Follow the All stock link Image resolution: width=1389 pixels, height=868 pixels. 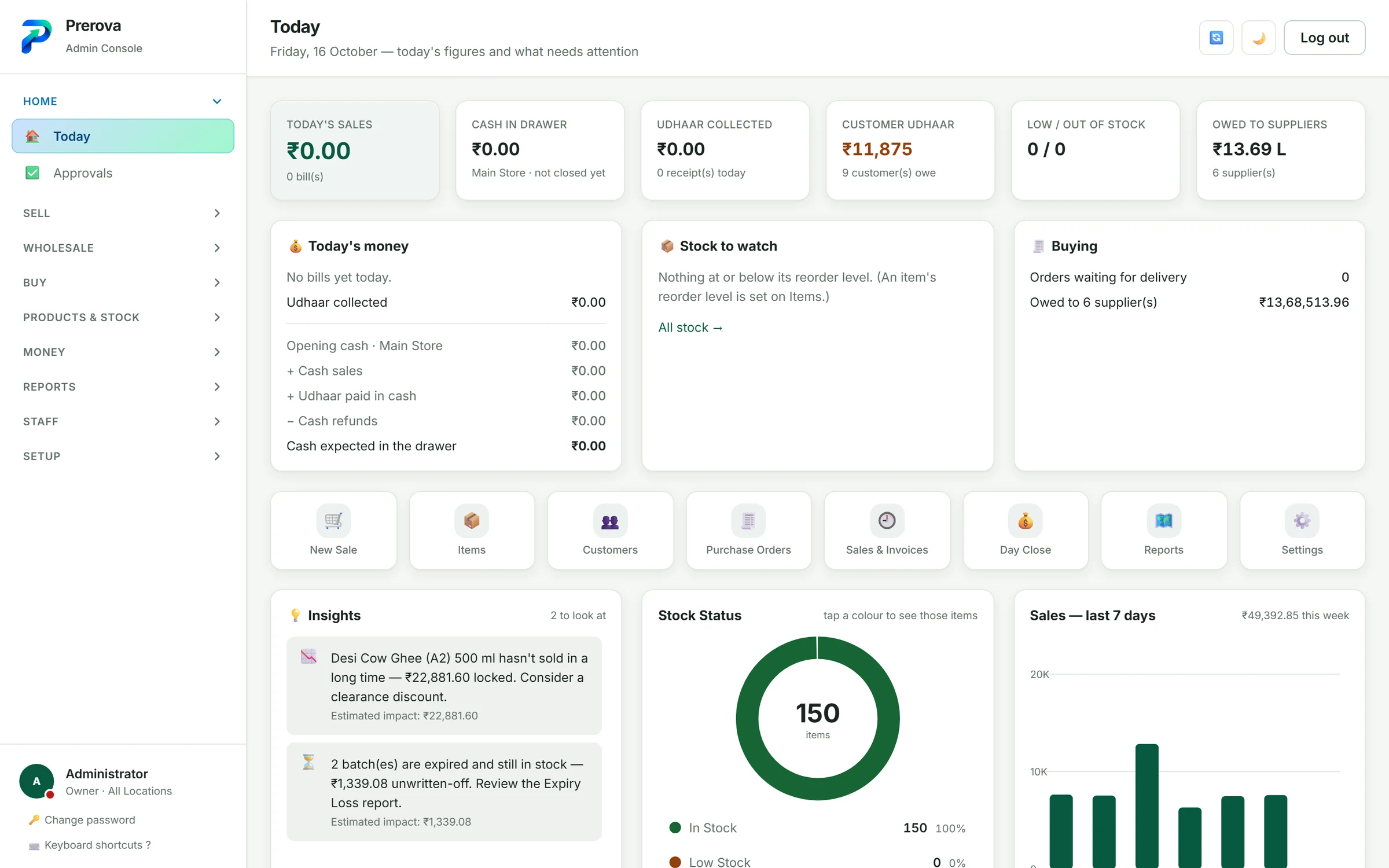[690, 328]
